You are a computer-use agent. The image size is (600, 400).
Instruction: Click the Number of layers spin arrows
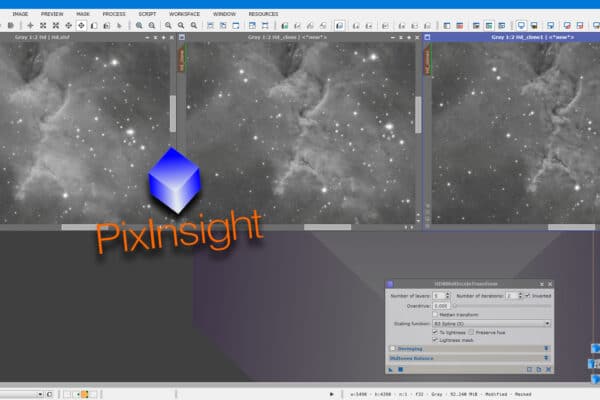click(448, 296)
